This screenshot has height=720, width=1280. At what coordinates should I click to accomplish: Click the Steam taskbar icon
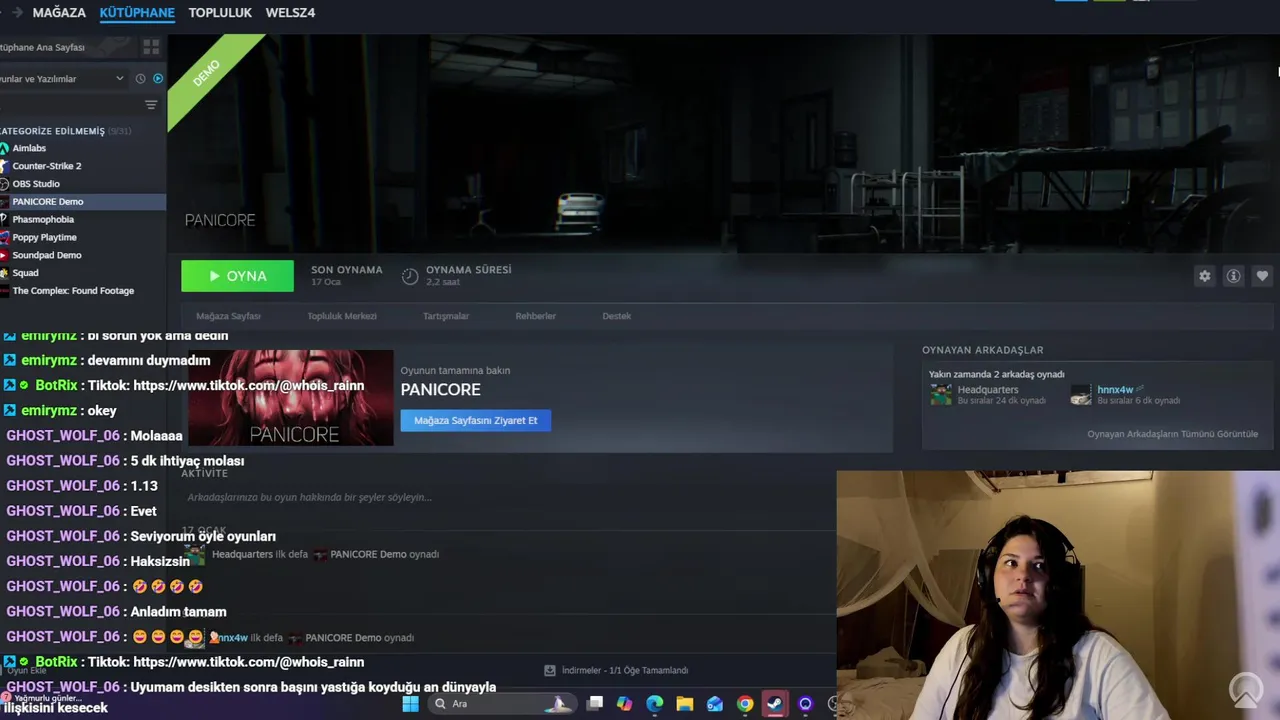(775, 704)
